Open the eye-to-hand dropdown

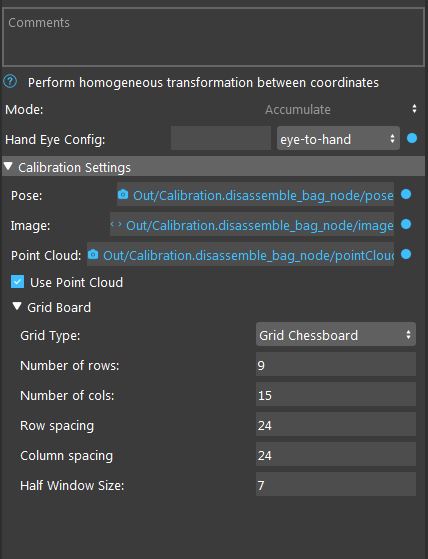tap(338, 138)
